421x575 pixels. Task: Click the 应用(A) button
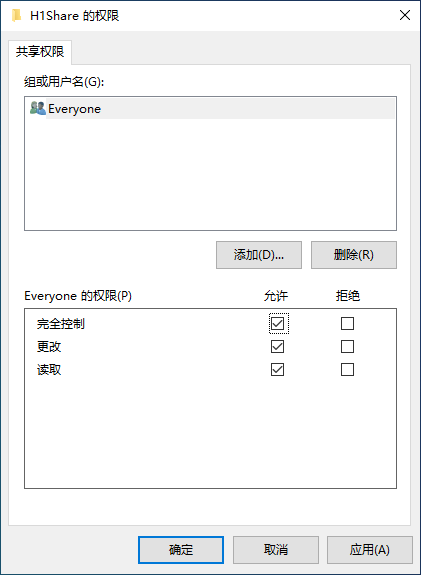(370, 550)
